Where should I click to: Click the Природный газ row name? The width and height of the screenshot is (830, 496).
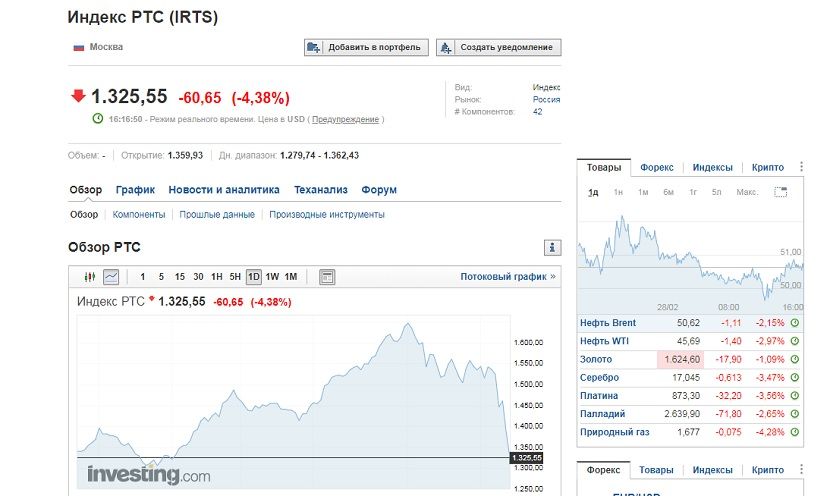pos(615,432)
